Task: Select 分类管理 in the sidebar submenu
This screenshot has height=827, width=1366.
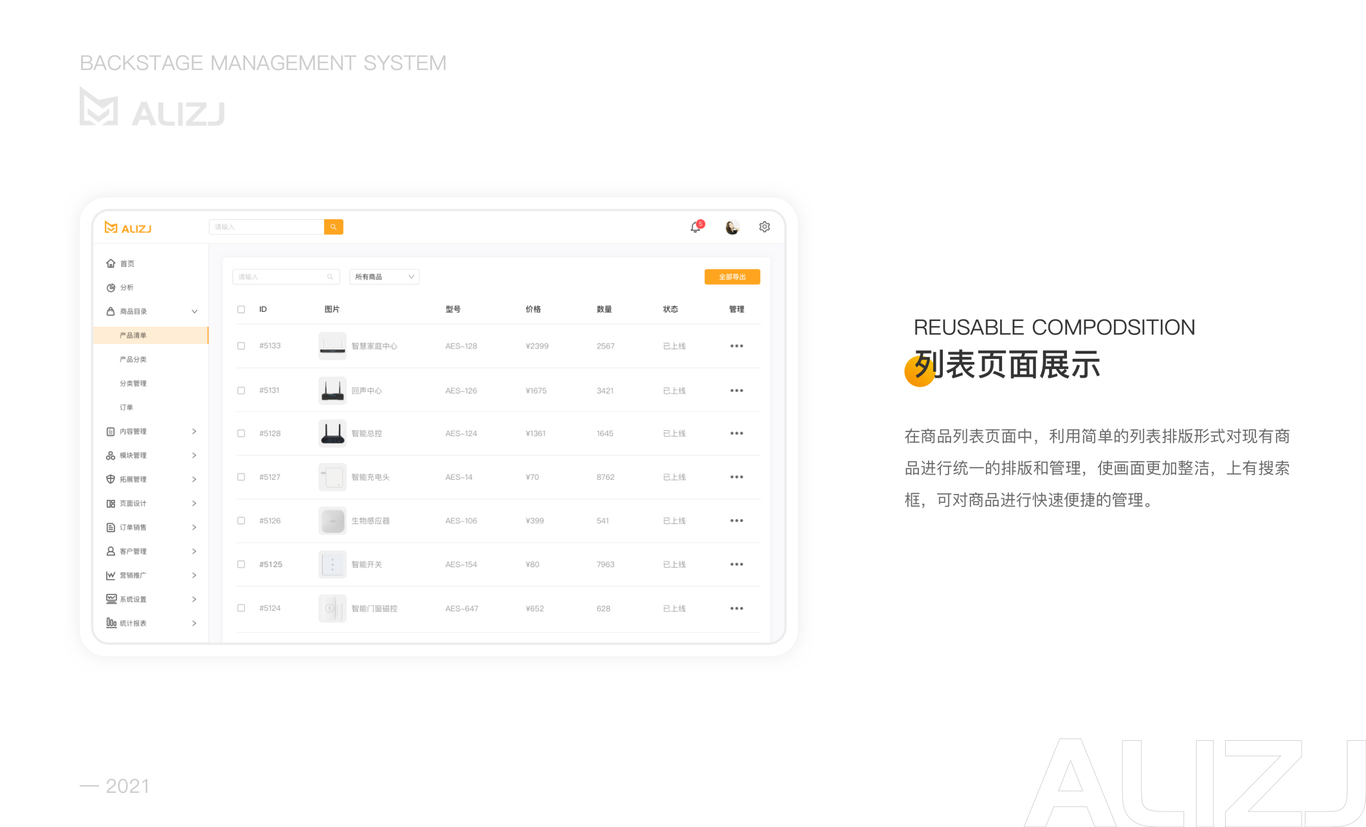Action: tap(133, 383)
